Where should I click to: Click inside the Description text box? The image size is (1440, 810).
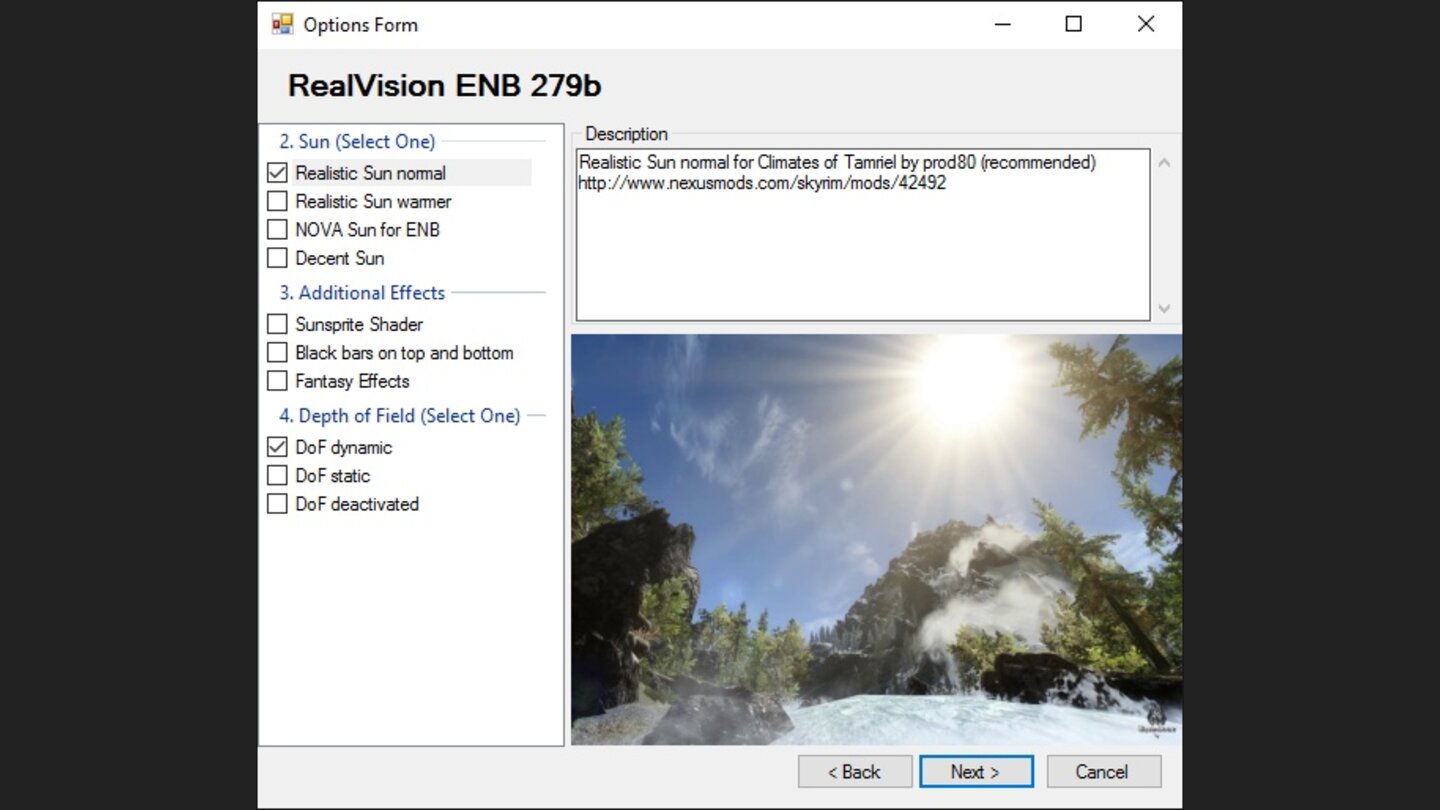tap(863, 235)
